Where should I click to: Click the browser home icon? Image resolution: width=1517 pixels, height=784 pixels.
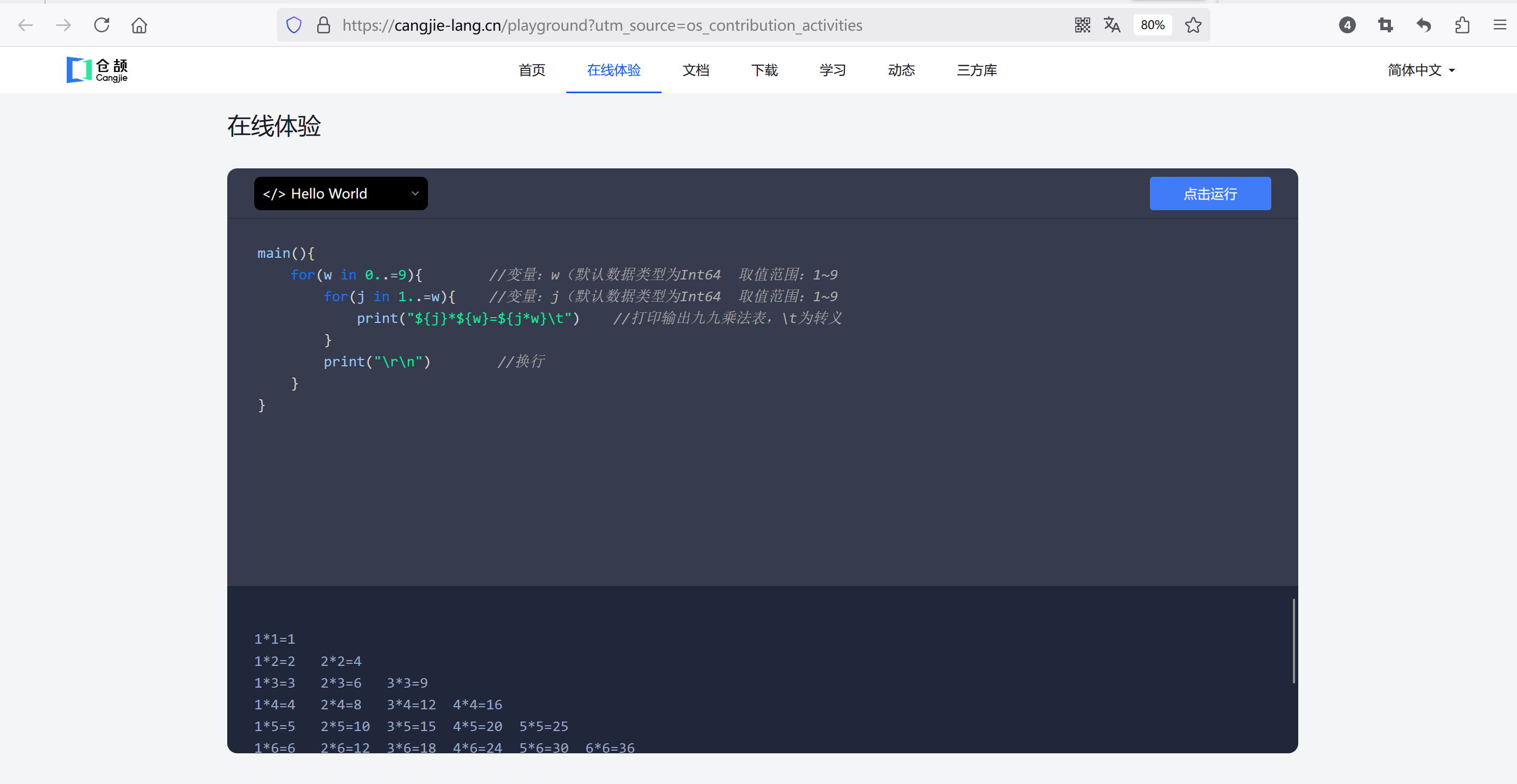click(x=139, y=25)
